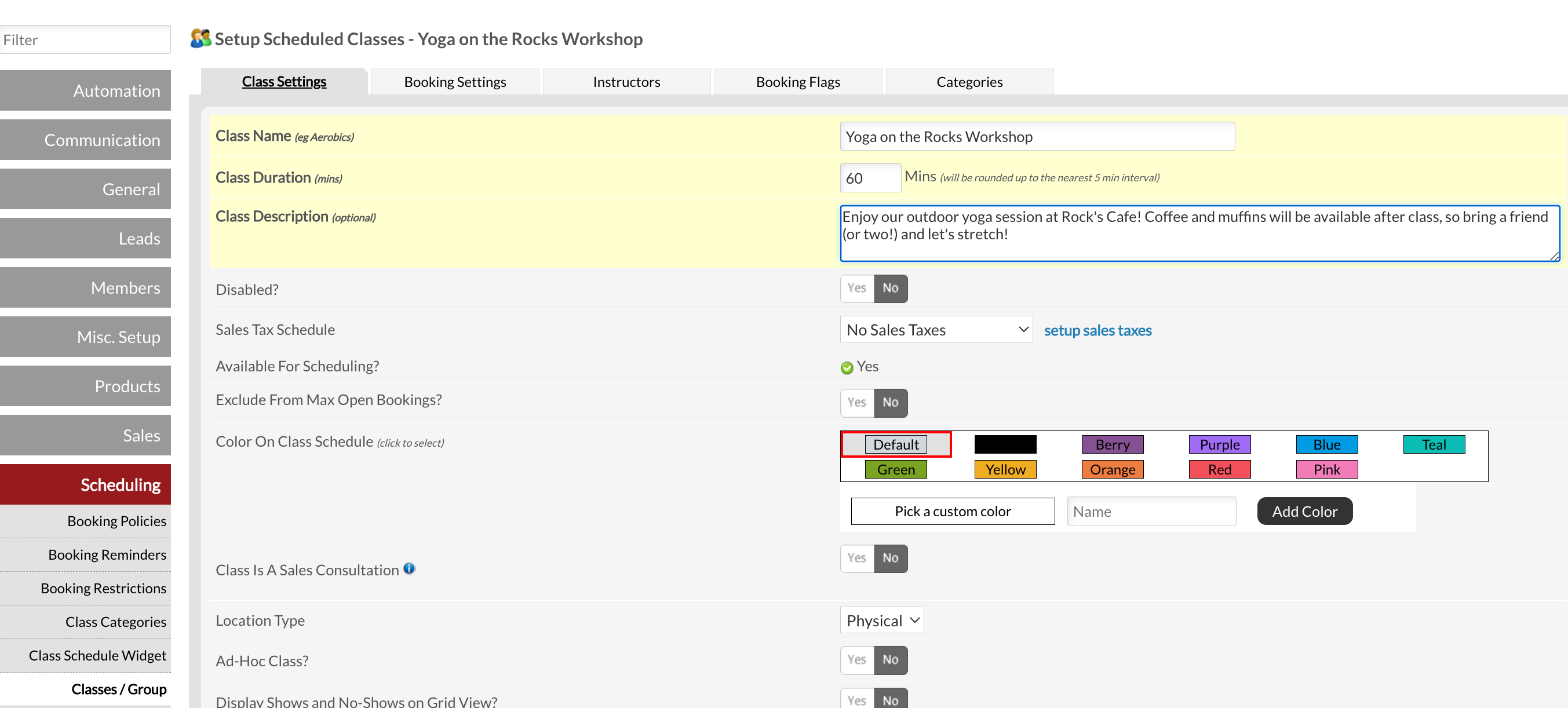Click the sidebar Filter input field

click(x=85, y=39)
